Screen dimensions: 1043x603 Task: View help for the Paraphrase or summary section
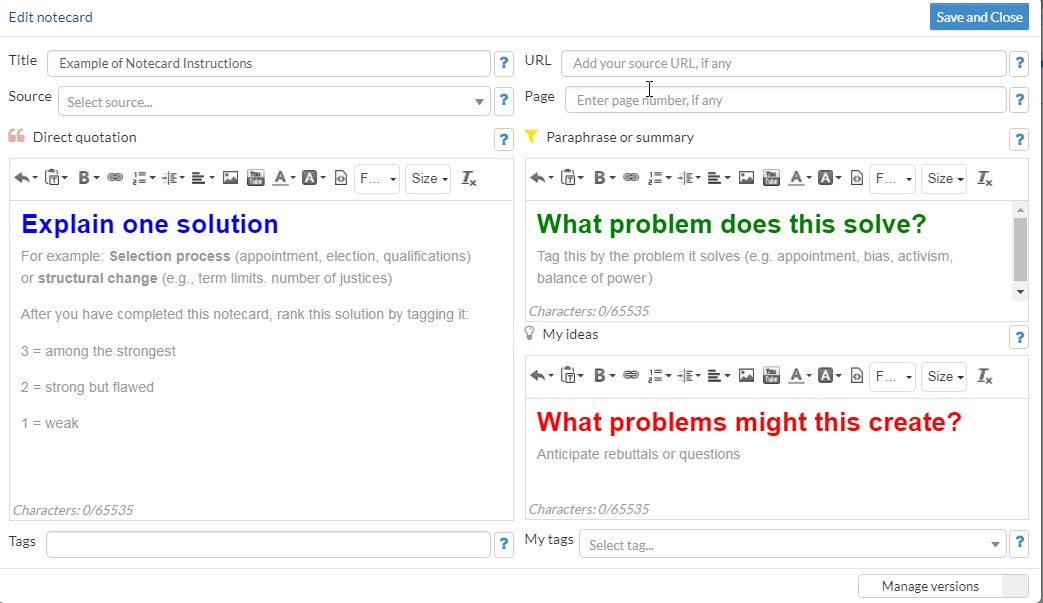[1019, 139]
